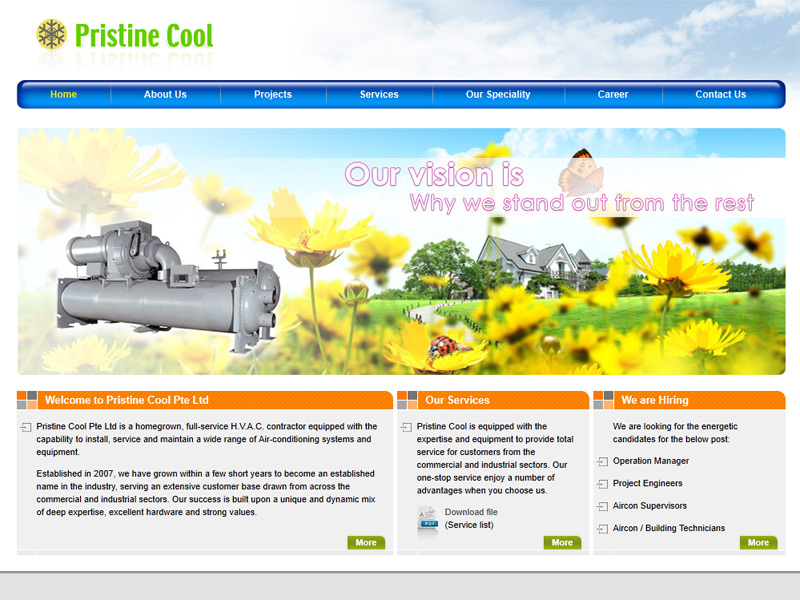Click the squares icon beside We are Hiring
The image size is (800, 600).
[604, 400]
